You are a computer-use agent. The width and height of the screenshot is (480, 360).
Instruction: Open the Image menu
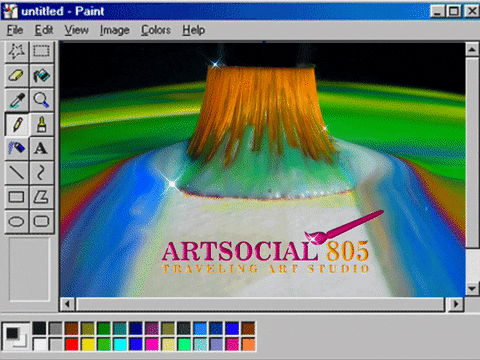click(x=115, y=30)
